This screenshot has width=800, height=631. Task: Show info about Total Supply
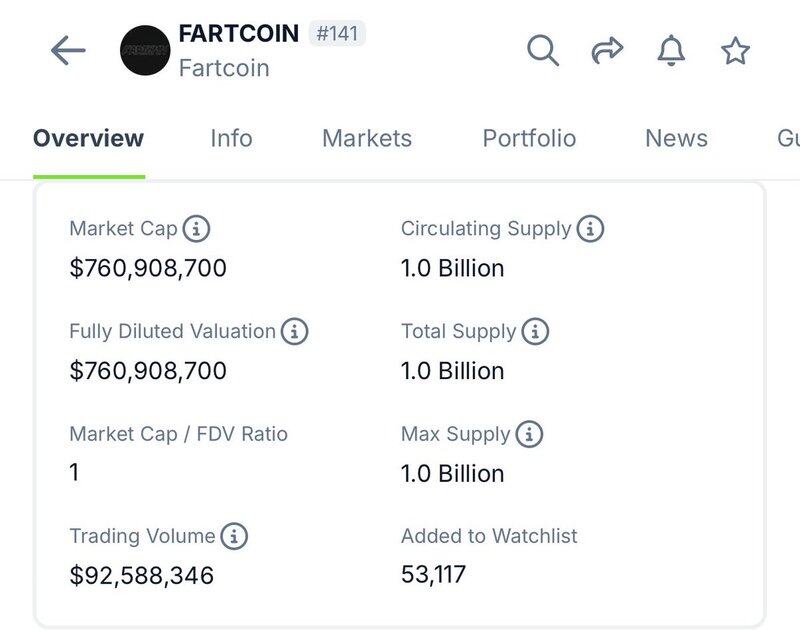click(x=535, y=331)
